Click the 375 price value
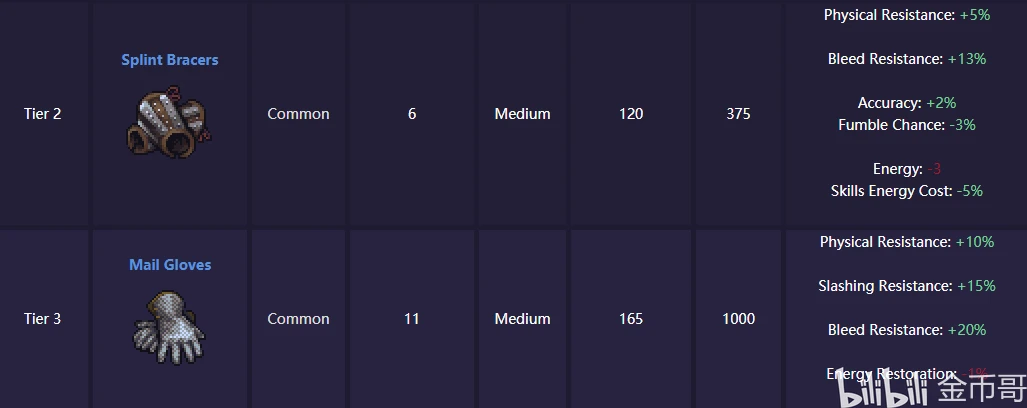The height and width of the screenshot is (408, 1027). click(x=738, y=114)
